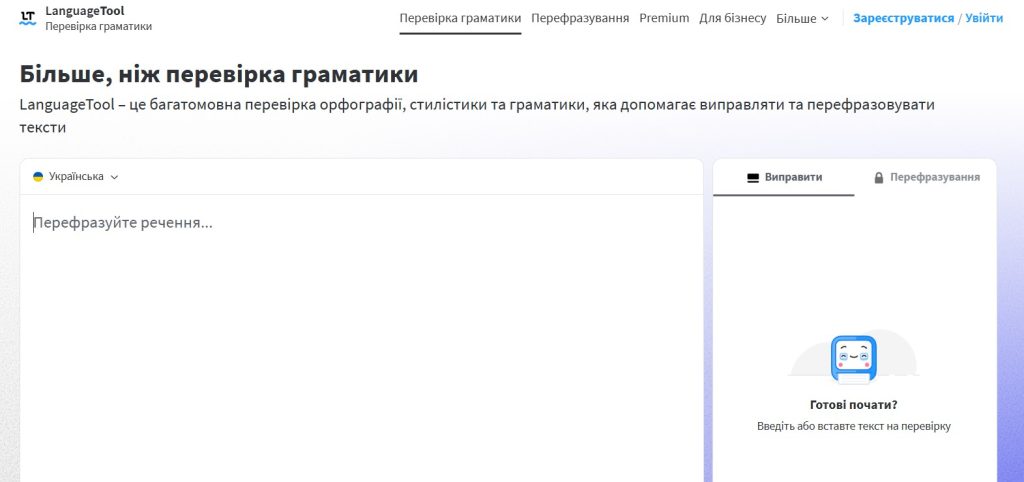Click the Увійти login link
1024x482 pixels.
pyautogui.click(x=984, y=18)
